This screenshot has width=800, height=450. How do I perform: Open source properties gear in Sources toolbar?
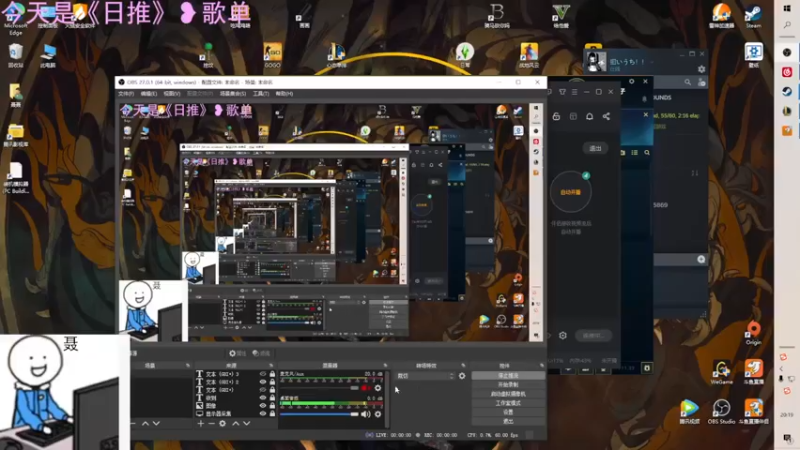pyautogui.click(x=222, y=423)
